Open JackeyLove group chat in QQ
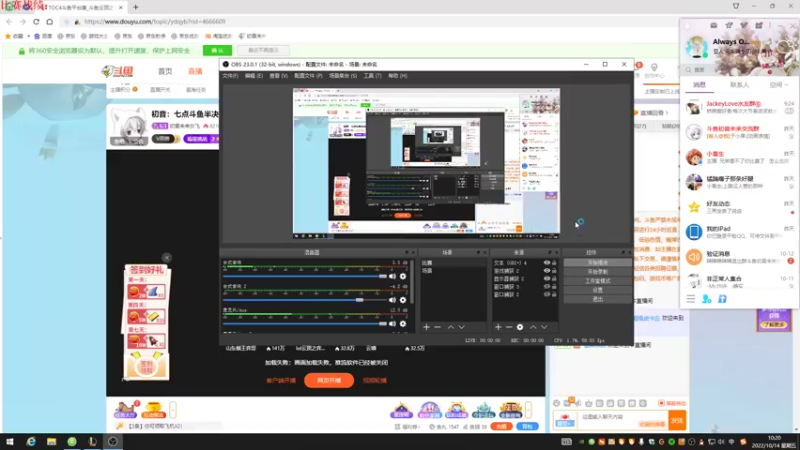 tap(740, 107)
